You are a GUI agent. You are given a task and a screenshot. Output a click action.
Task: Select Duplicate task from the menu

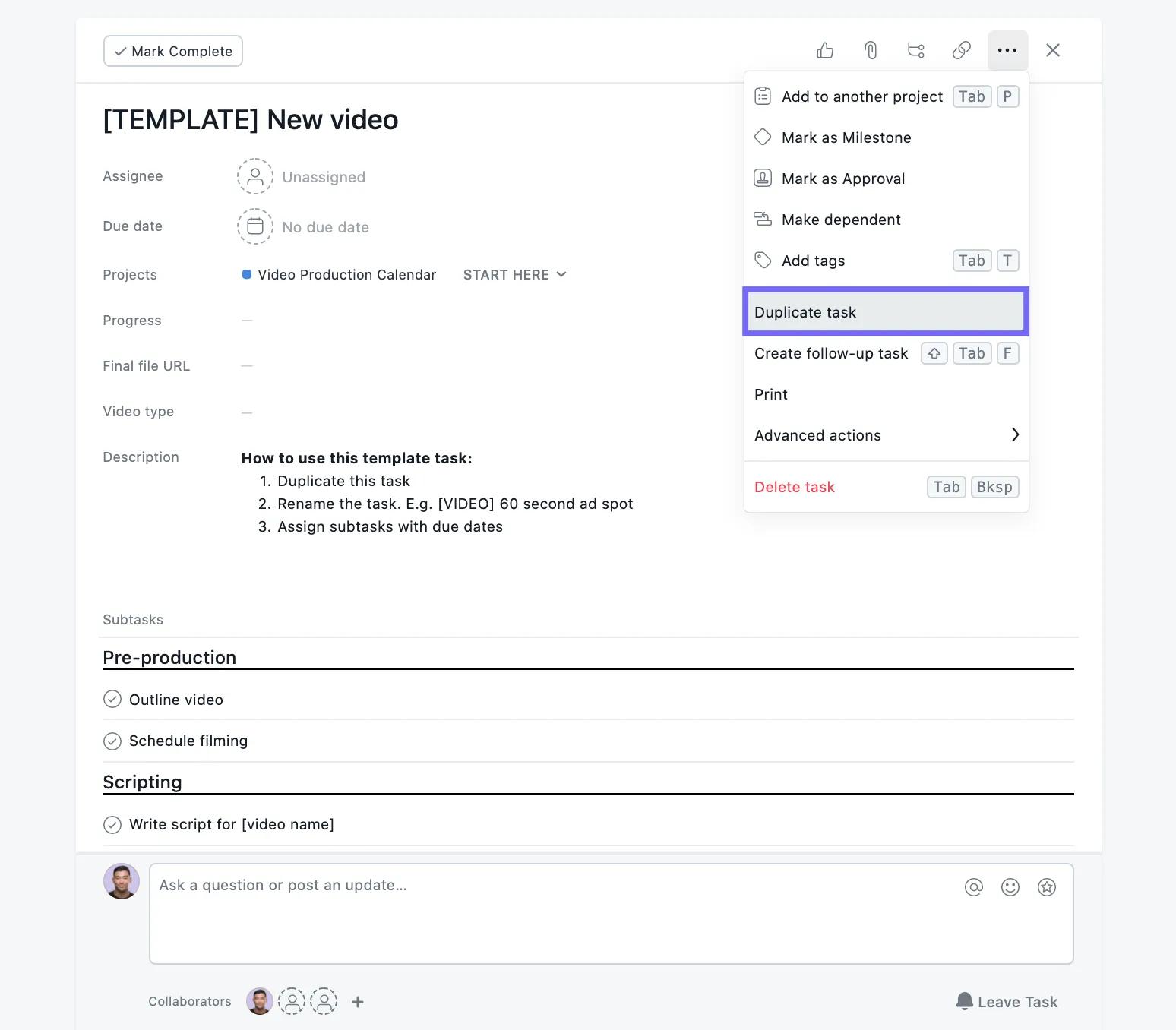pyautogui.click(x=885, y=312)
